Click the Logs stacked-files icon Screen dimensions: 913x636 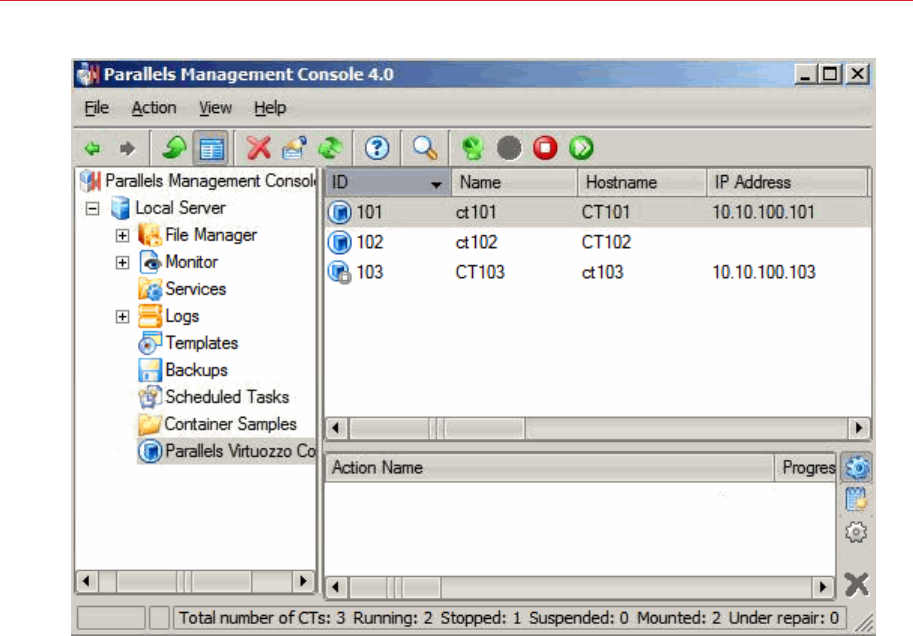pyautogui.click(x=150, y=316)
